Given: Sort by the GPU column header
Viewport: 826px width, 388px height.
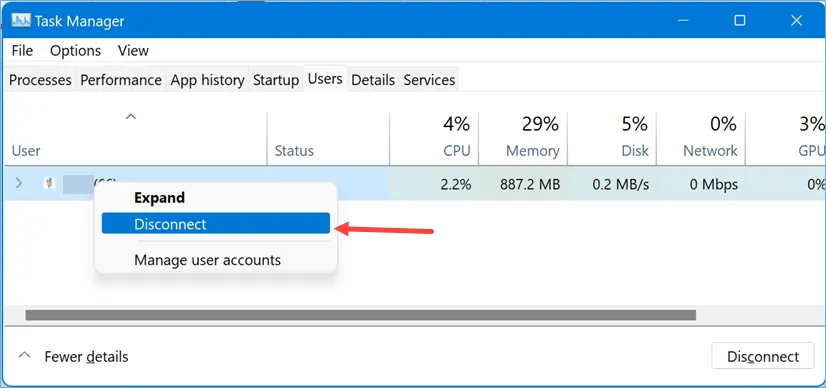Looking at the screenshot, I should pos(785,138).
